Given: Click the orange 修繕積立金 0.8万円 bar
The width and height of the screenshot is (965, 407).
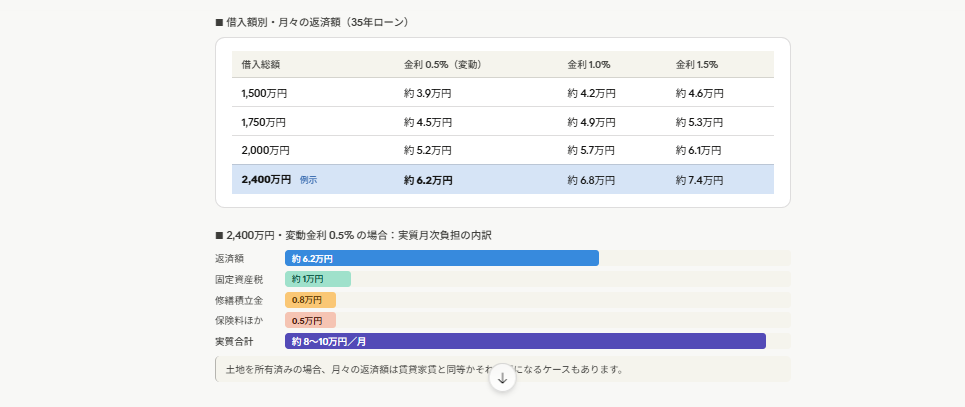Looking at the screenshot, I should click(x=310, y=300).
